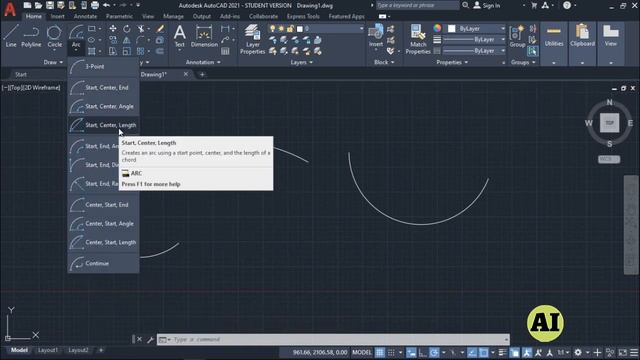Add a new drawing tab with plus
Viewport: 640px width, 360px height.
[x=202, y=74]
